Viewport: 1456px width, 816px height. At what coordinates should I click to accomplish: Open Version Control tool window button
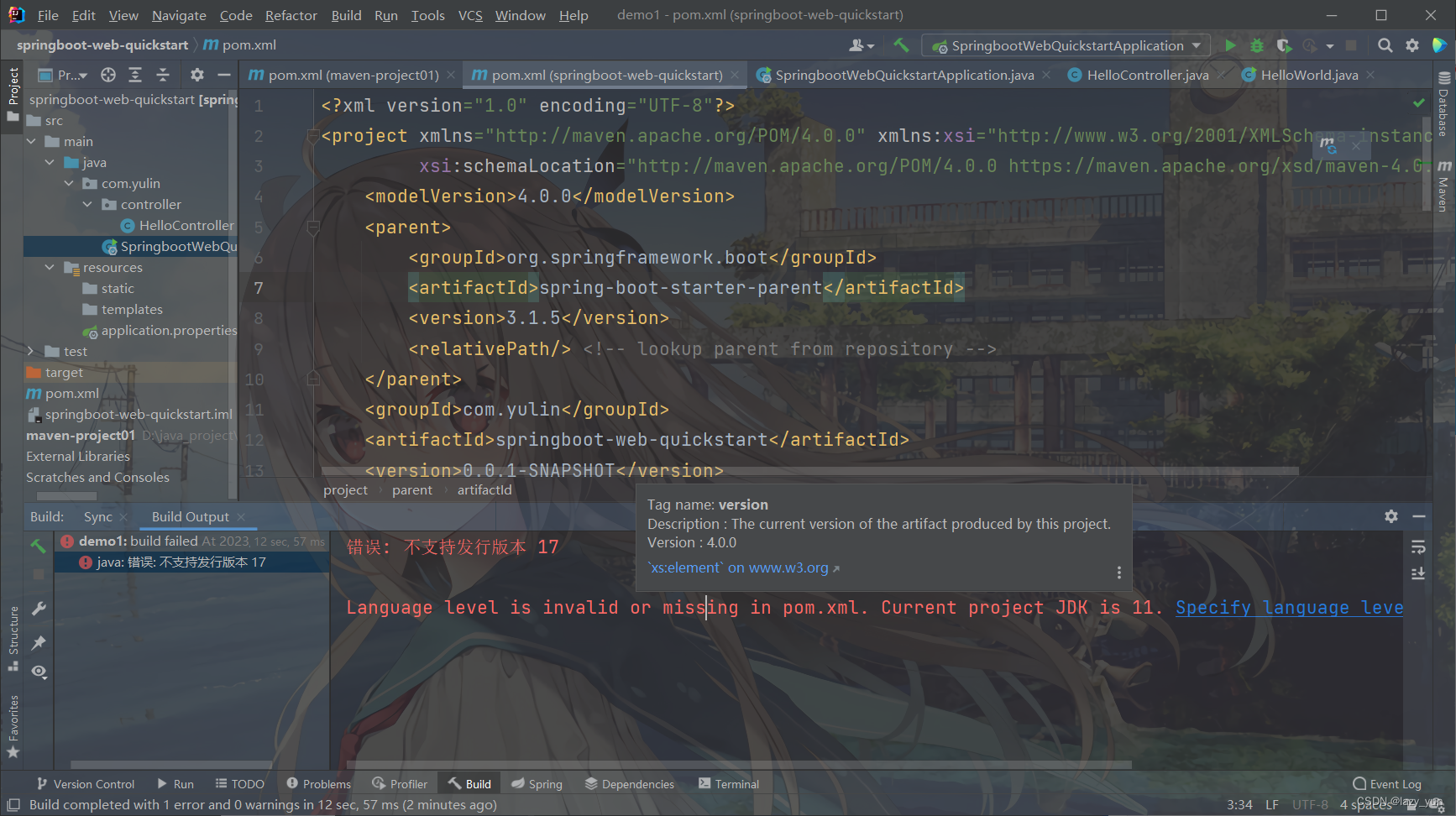point(85,783)
